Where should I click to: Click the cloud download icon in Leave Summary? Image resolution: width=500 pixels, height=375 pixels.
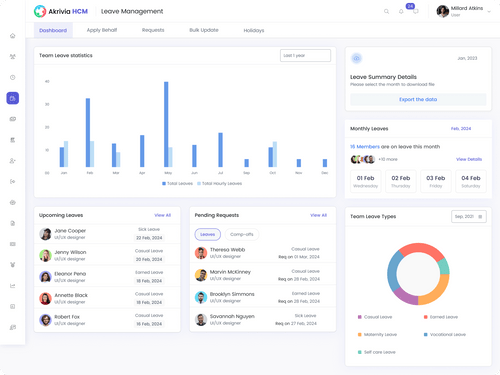tap(356, 58)
